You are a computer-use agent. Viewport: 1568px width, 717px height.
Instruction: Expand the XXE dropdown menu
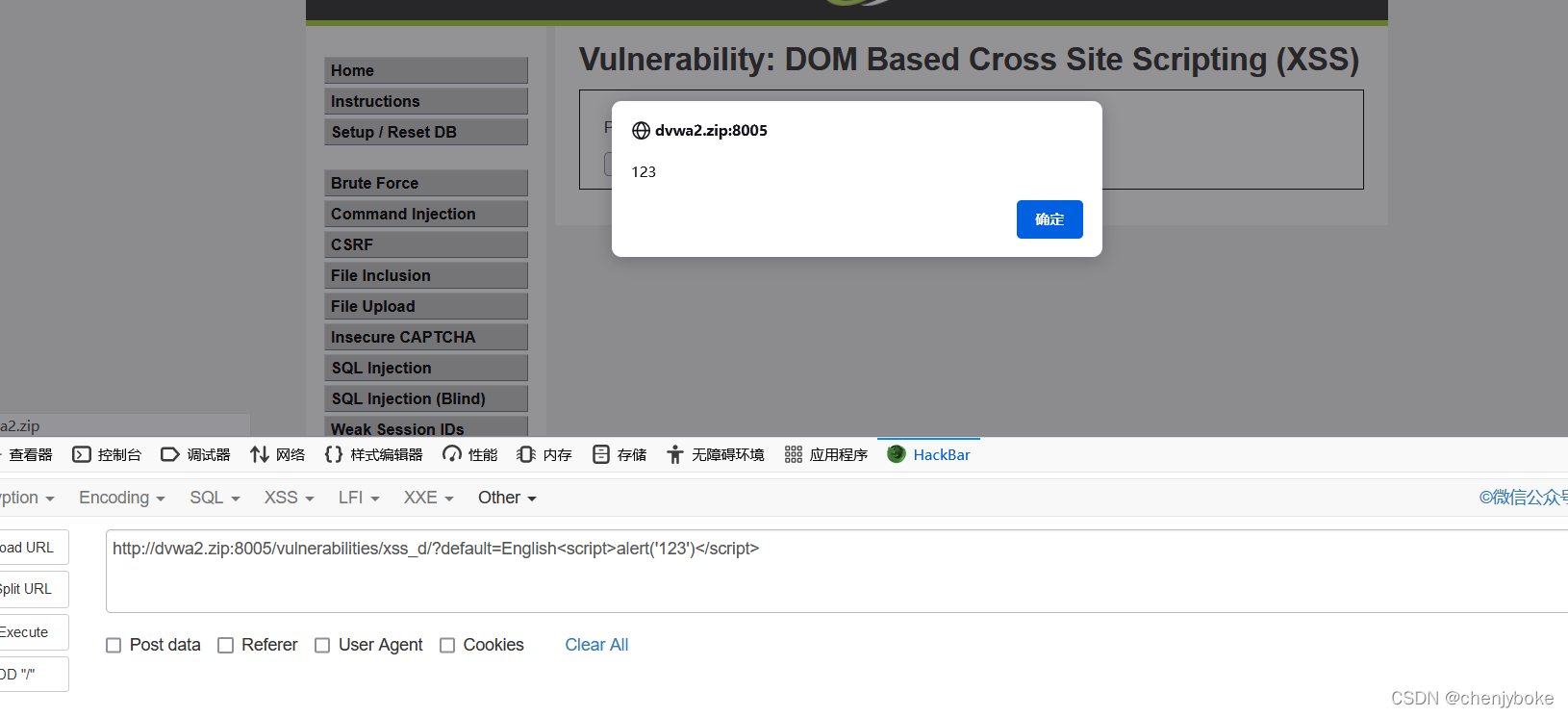click(429, 498)
